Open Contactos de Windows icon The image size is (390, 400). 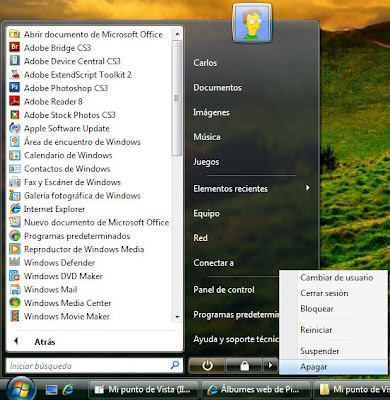pos(15,169)
